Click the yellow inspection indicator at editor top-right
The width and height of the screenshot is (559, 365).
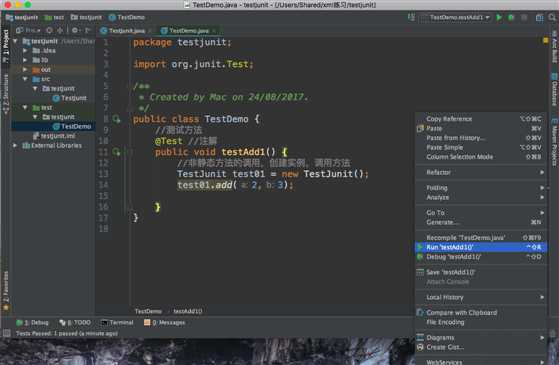pos(545,41)
